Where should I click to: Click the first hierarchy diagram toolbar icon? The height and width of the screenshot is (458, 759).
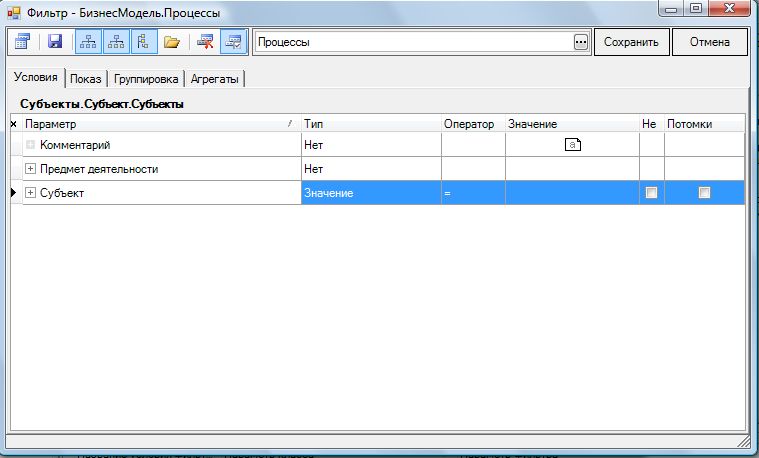pos(87,42)
